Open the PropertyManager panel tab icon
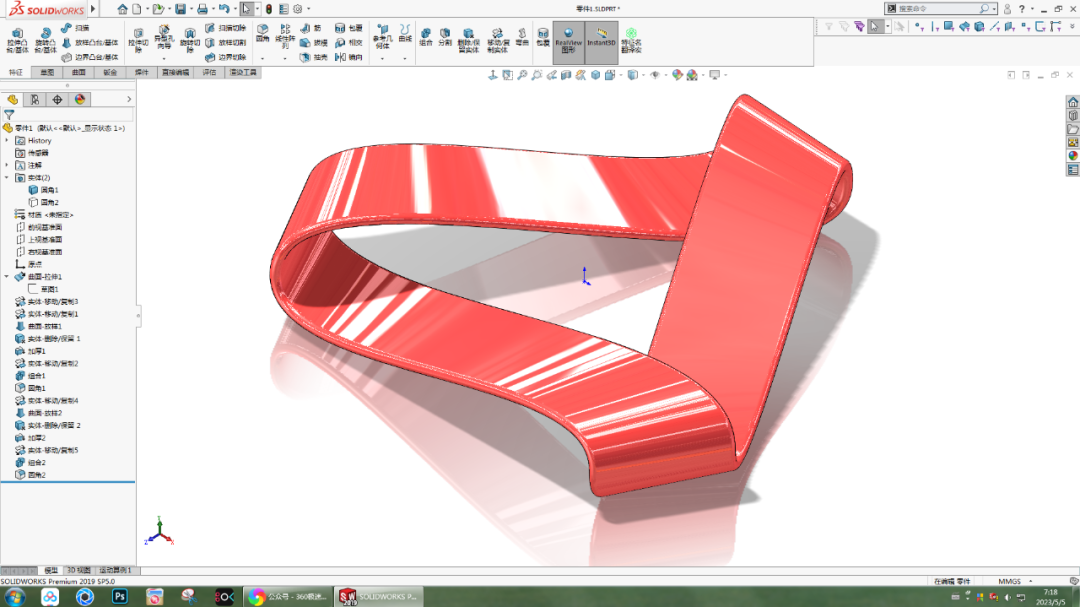1080x607 pixels. coord(35,99)
